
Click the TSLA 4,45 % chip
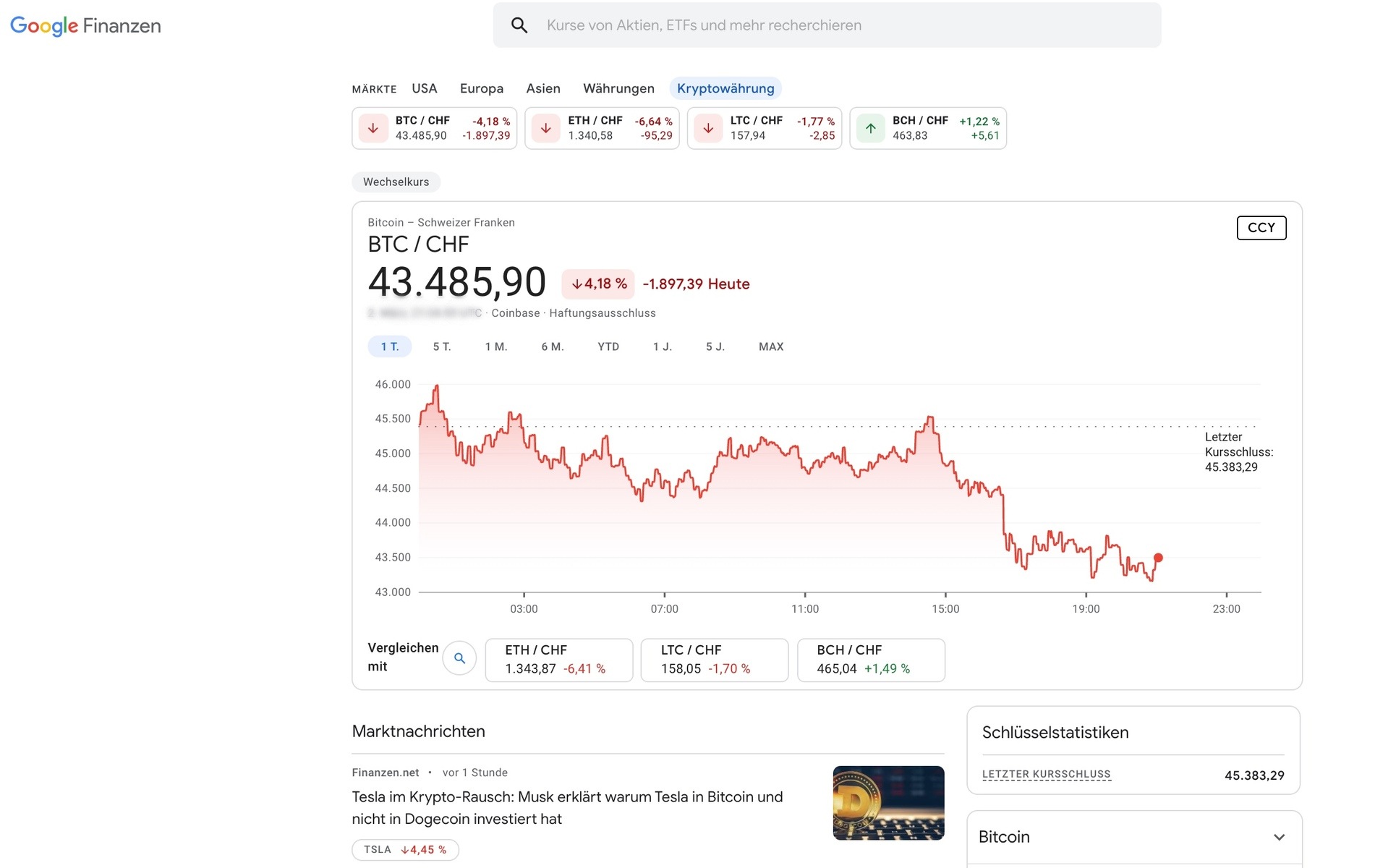coord(405,850)
